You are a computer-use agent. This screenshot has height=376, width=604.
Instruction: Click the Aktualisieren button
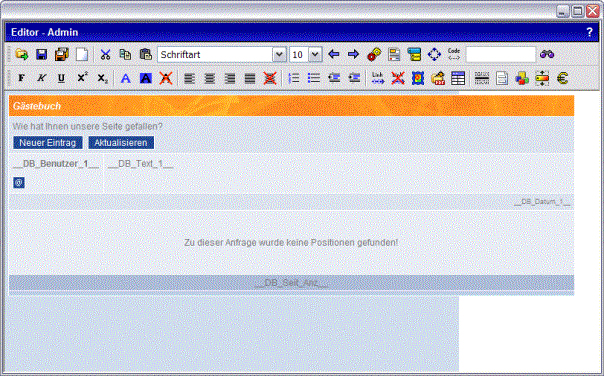click(x=121, y=143)
